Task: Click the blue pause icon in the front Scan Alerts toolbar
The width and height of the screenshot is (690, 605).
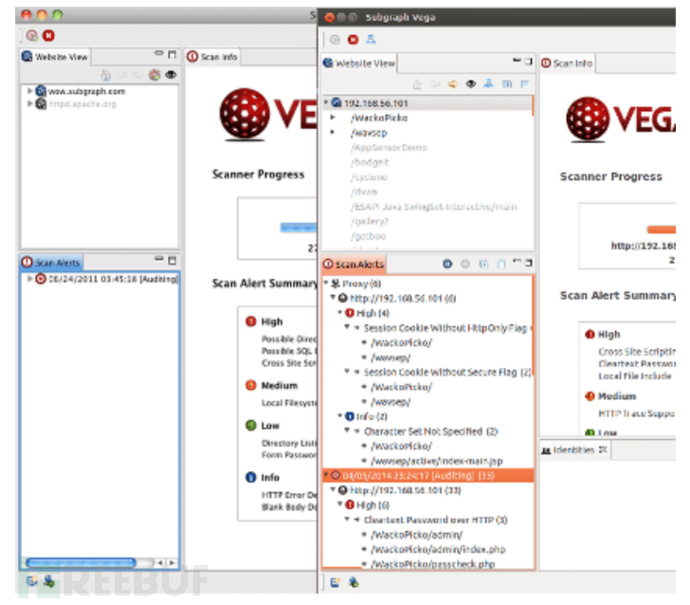Action: click(x=448, y=264)
